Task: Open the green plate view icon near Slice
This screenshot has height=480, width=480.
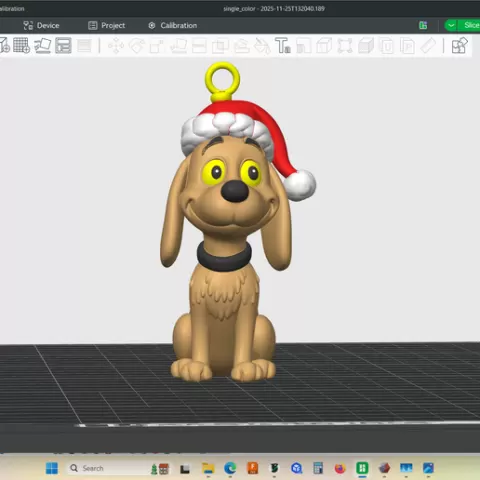Action: [x=423, y=25]
